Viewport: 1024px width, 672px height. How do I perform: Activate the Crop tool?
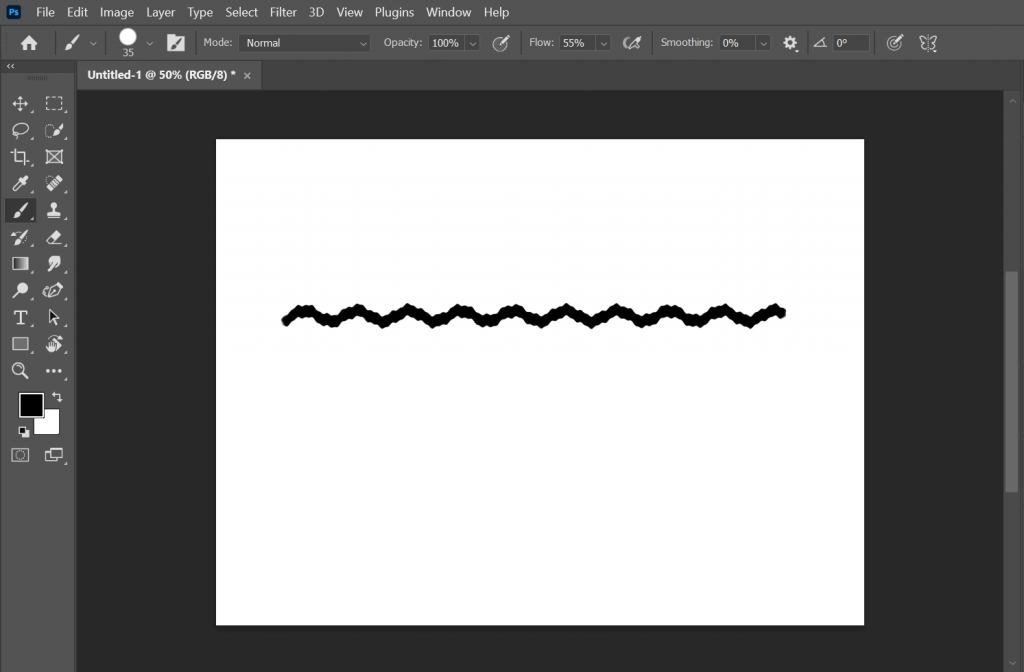point(20,157)
